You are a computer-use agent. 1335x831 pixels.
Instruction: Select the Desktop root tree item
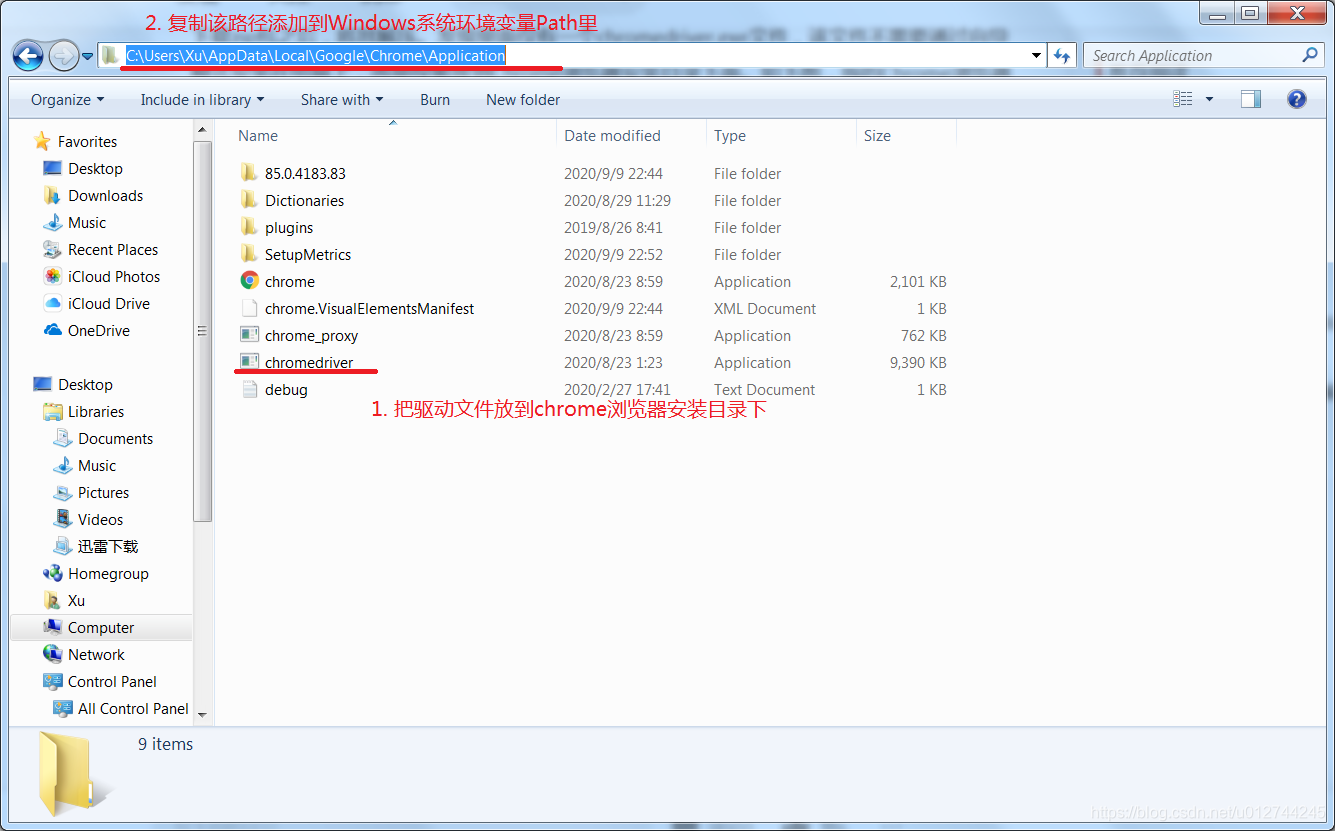point(85,385)
